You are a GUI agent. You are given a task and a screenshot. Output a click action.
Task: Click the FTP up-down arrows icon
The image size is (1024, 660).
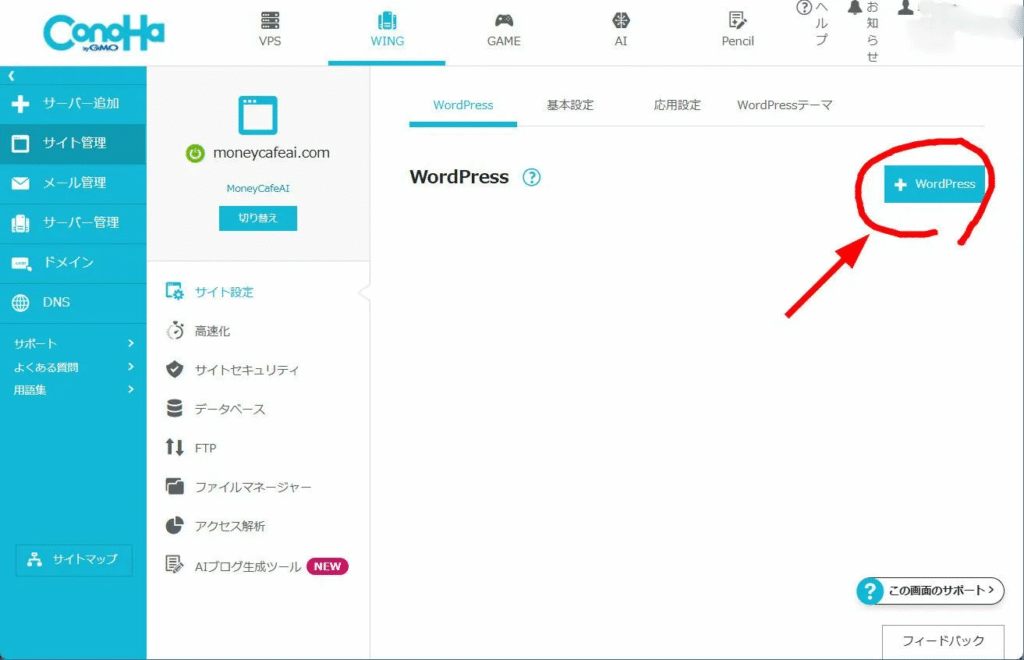174,447
